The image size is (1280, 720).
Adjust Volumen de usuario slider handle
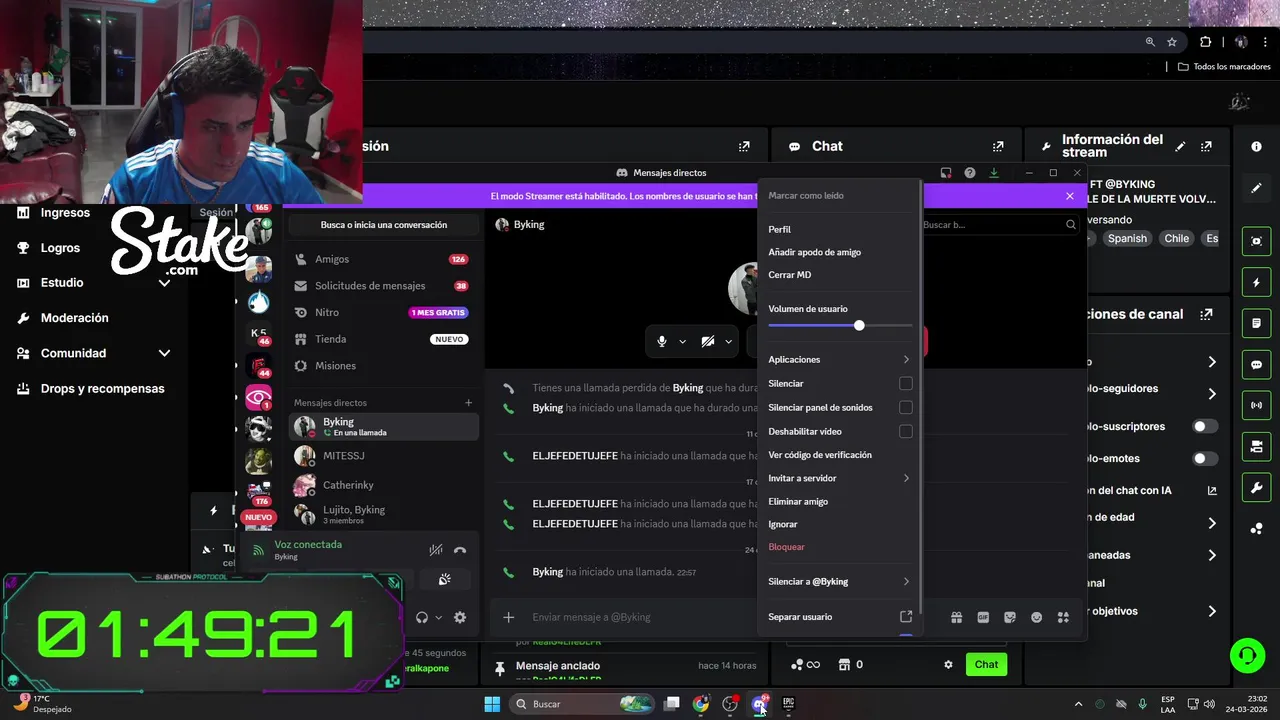point(859,325)
